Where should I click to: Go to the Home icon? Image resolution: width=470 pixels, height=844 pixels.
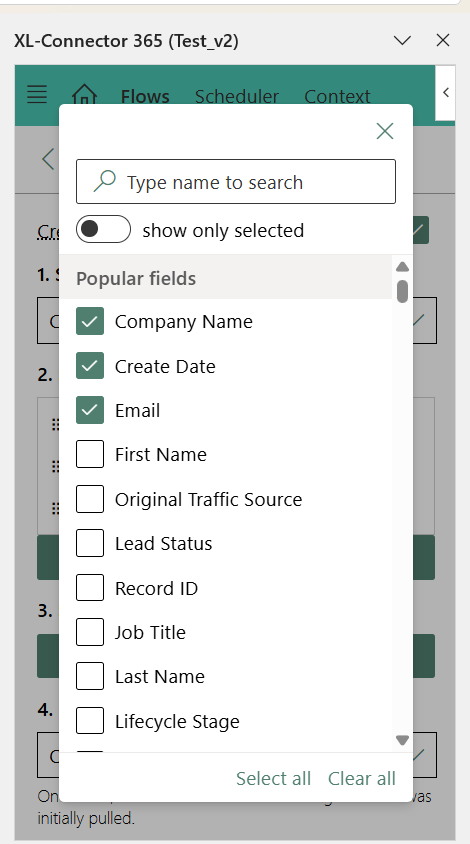tap(85, 95)
